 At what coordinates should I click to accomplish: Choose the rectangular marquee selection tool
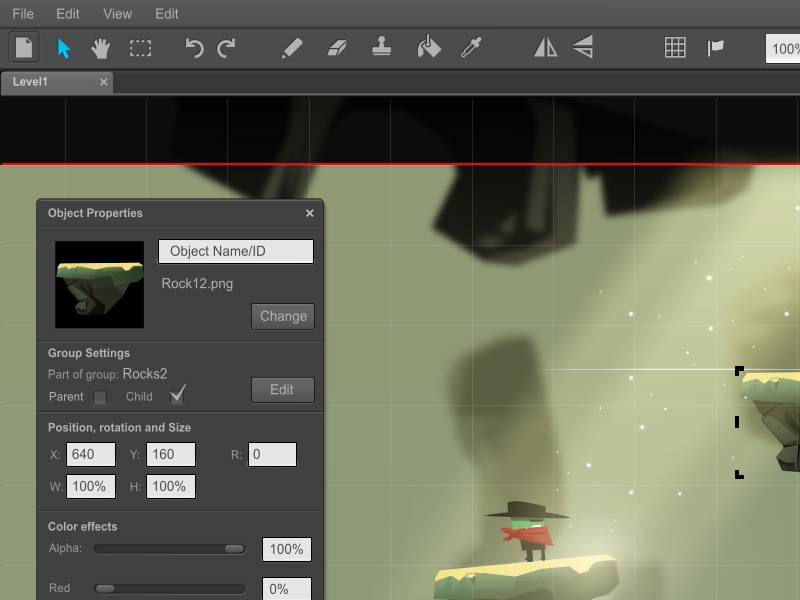pos(140,47)
